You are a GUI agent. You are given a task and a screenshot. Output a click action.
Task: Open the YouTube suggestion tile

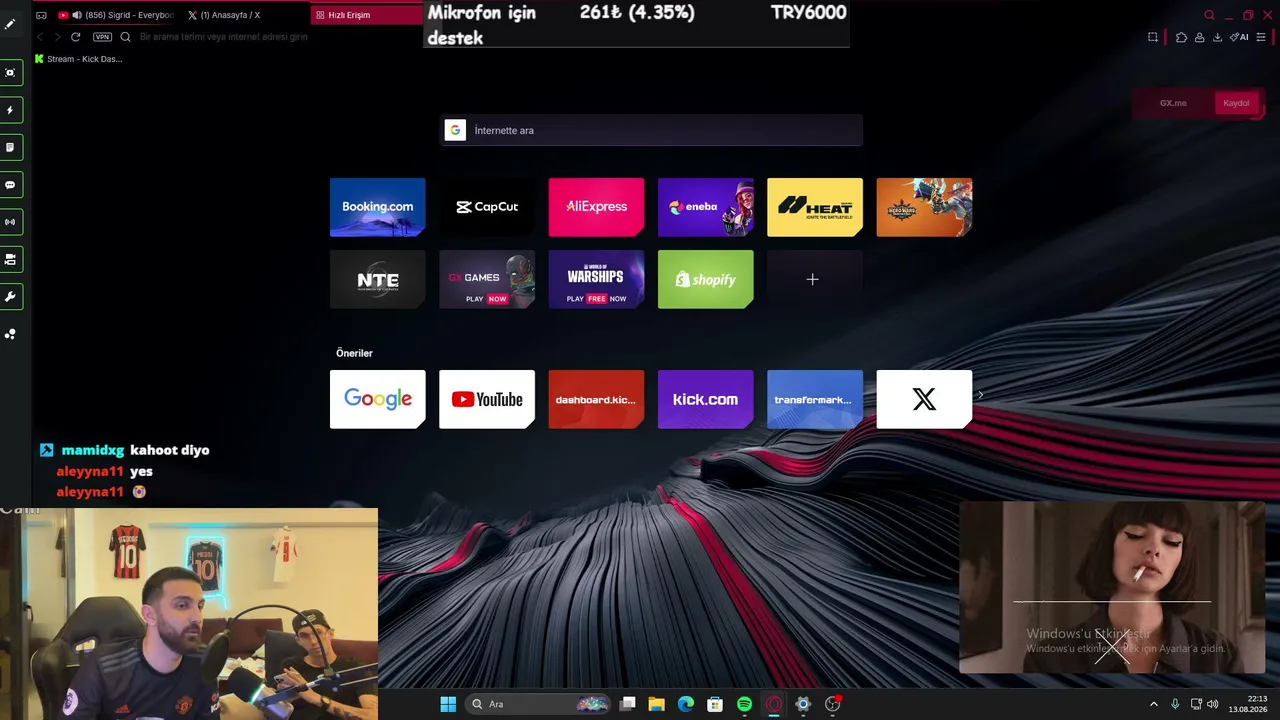click(487, 399)
